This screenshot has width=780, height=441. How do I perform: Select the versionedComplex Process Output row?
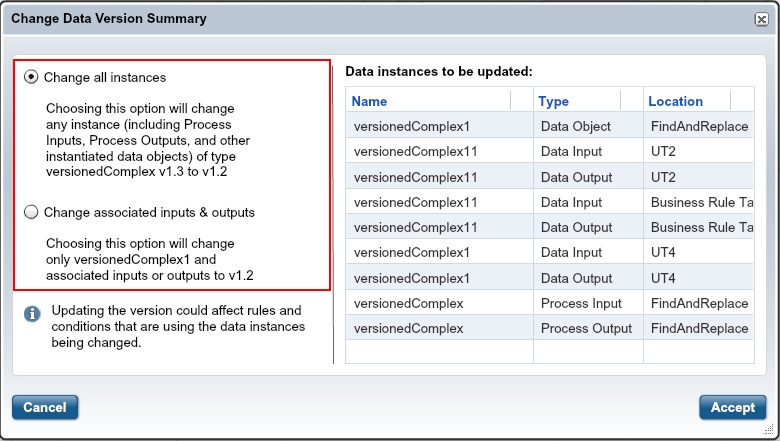point(549,328)
